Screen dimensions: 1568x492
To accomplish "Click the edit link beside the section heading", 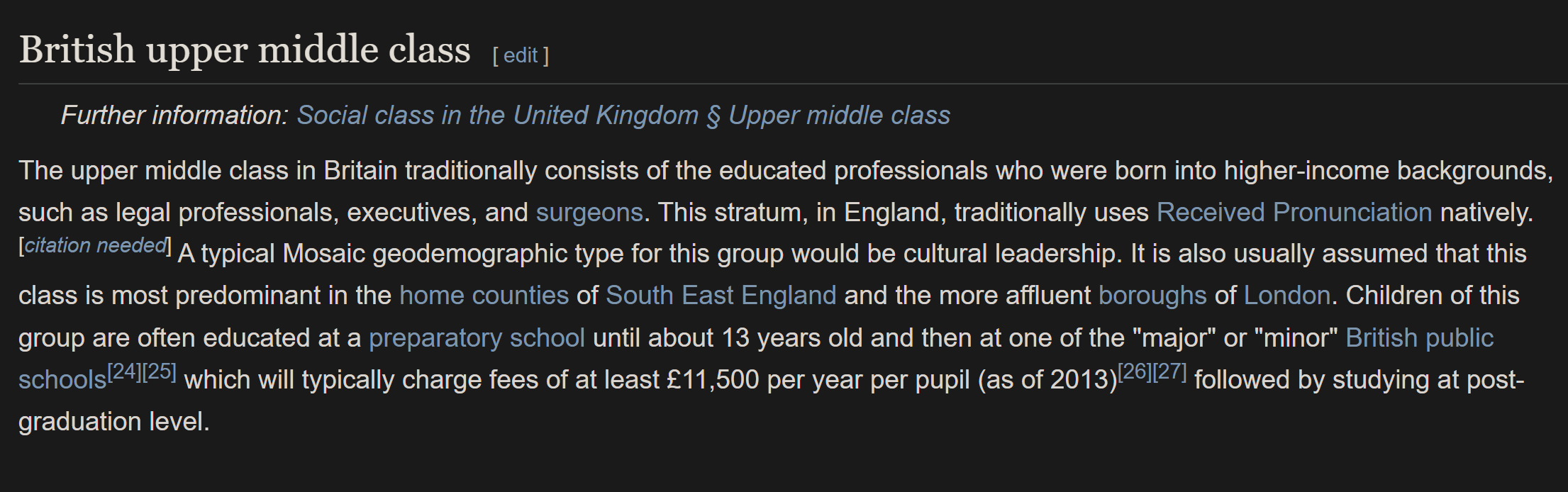I will (521, 55).
